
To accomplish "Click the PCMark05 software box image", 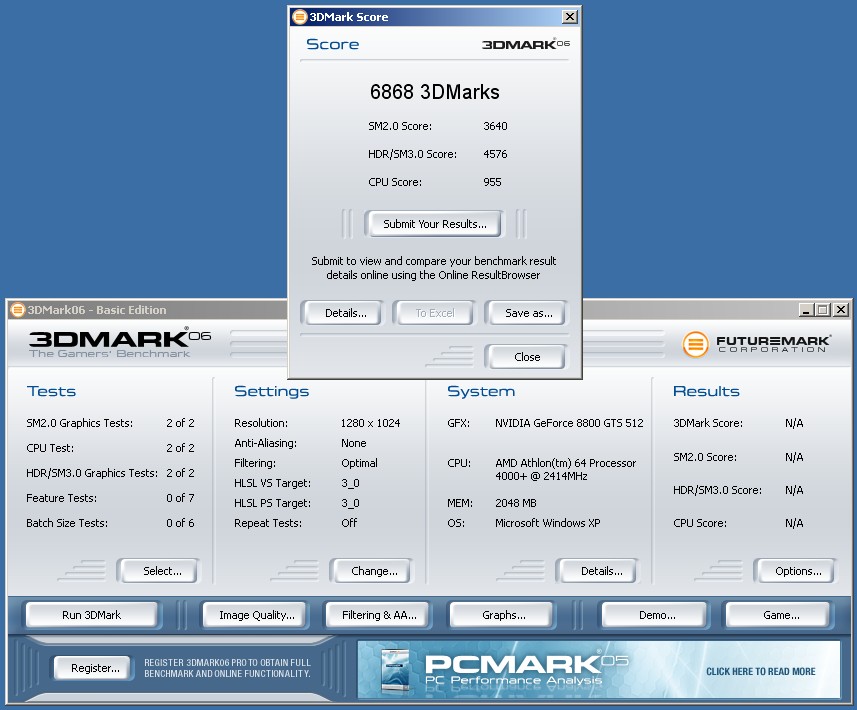I will (x=395, y=670).
